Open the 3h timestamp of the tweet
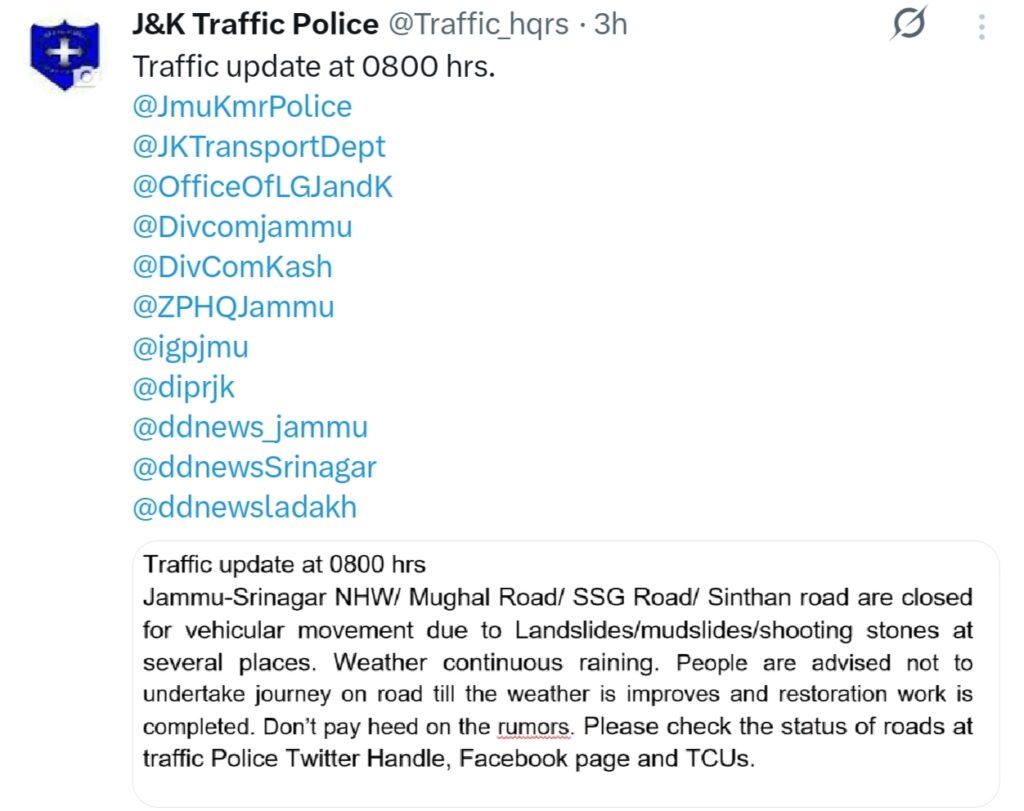The width and height of the screenshot is (1024, 811). [611, 24]
